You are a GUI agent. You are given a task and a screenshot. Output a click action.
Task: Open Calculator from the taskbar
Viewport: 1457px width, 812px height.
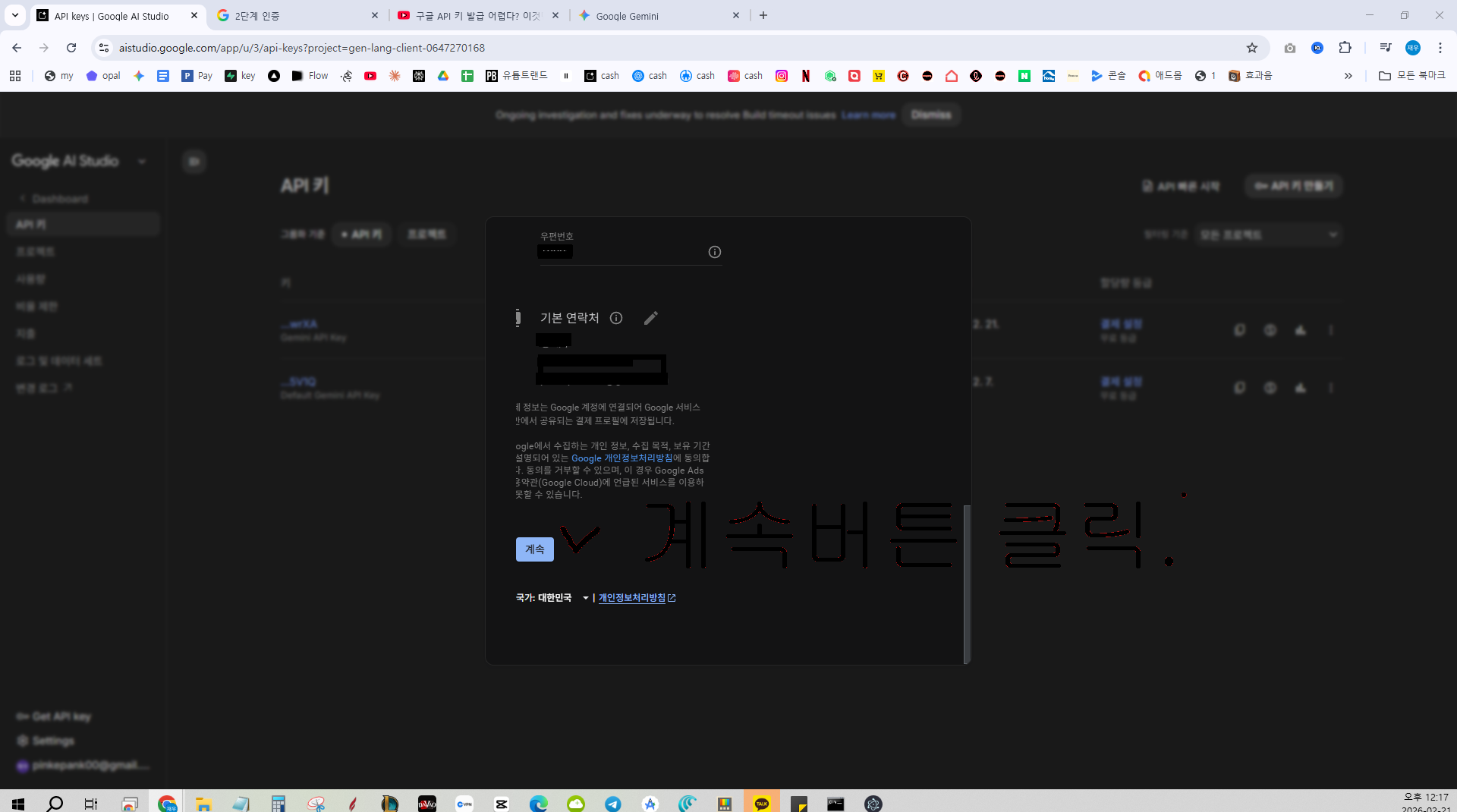click(x=278, y=803)
